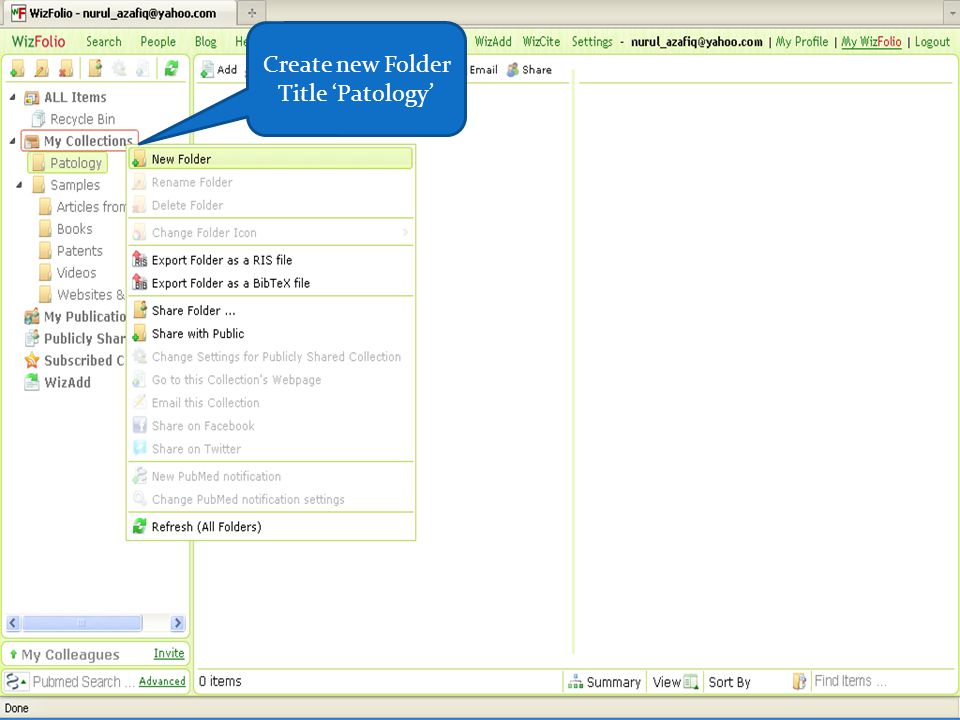Collapse the Samples folder node

(19, 184)
